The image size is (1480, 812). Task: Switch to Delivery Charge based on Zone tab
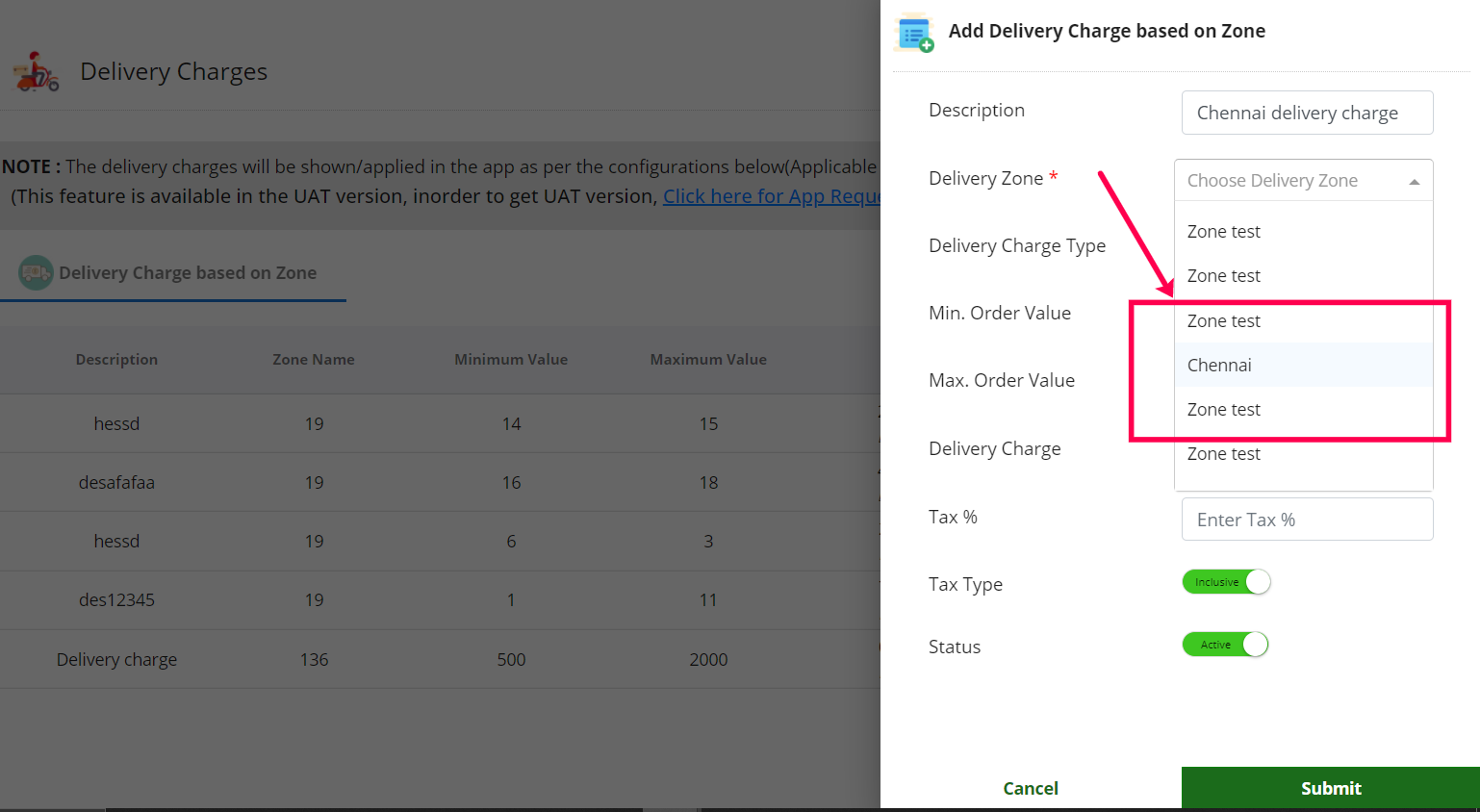tap(187, 273)
